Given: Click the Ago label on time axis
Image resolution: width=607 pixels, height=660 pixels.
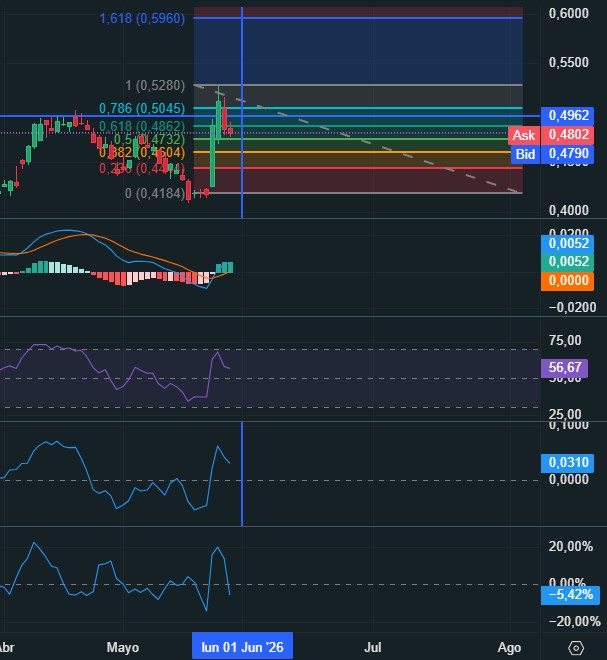Looking at the screenshot, I should coord(509,647).
